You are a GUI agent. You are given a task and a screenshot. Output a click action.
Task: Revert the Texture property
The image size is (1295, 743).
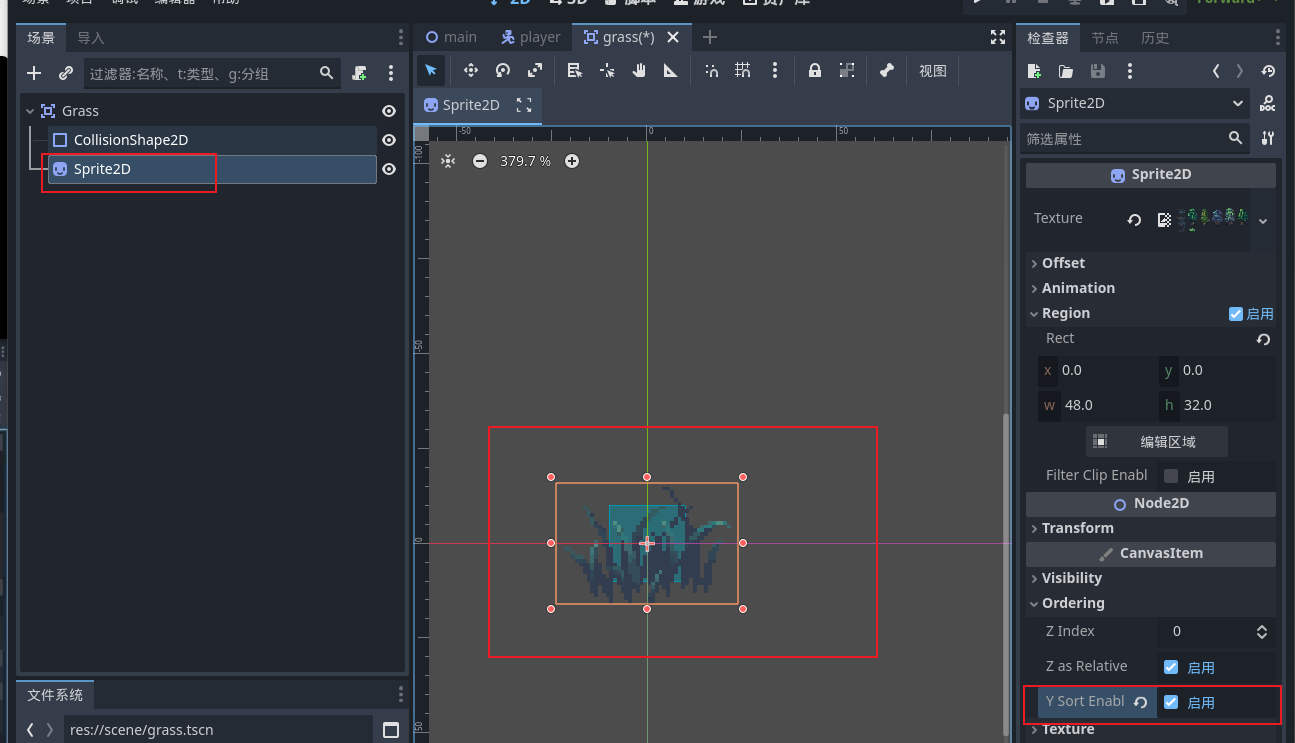coord(1134,220)
